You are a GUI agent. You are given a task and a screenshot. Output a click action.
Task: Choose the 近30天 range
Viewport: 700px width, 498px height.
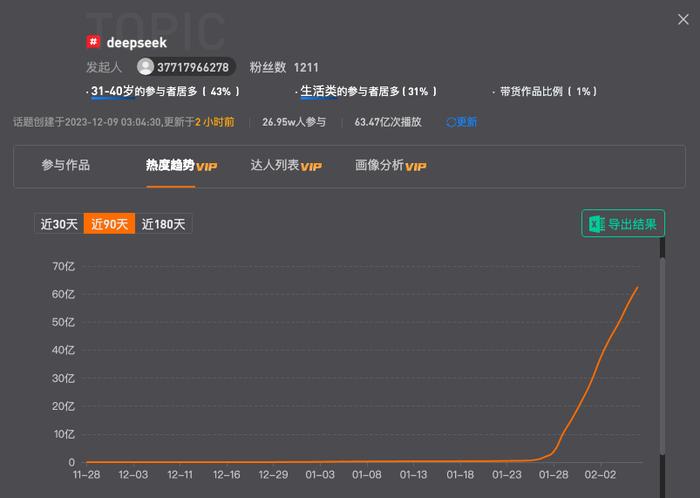59,224
